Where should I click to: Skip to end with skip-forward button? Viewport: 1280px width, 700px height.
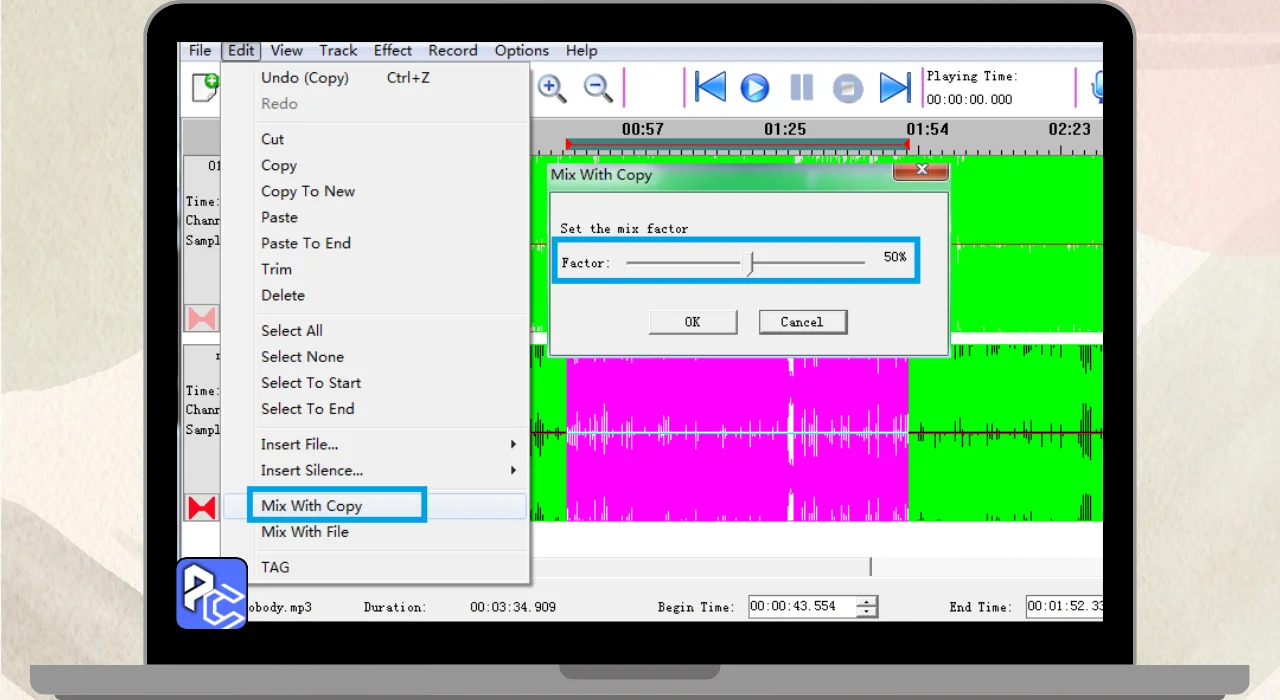coord(894,88)
